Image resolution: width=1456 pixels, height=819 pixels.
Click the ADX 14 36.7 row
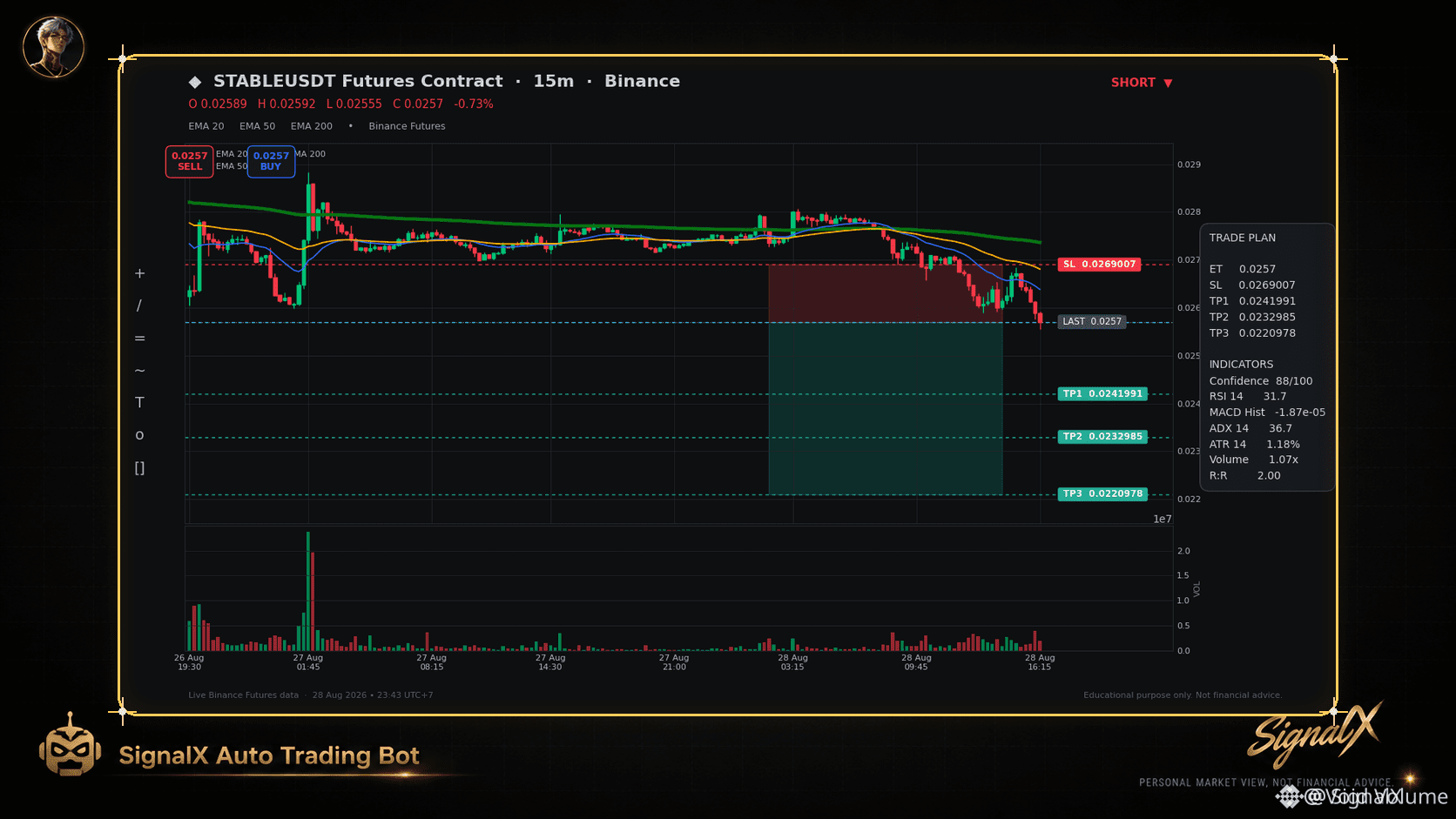click(1250, 428)
